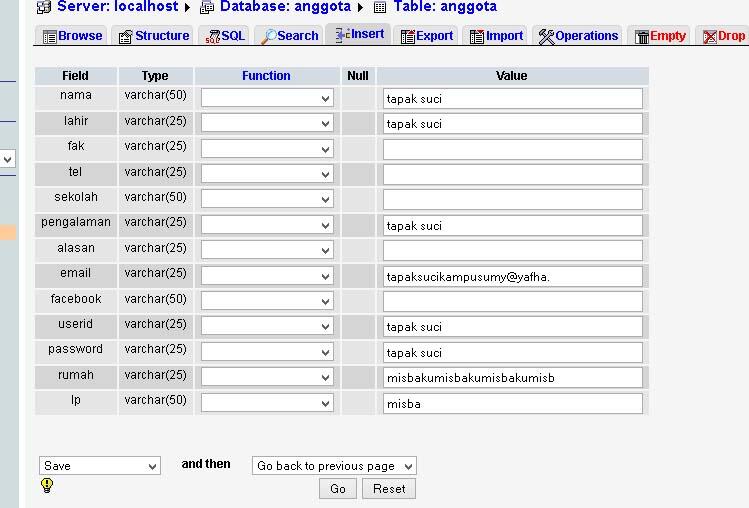Image resolution: width=749 pixels, height=508 pixels.
Task: Open the Function dropdown for password
Action: 267,352
